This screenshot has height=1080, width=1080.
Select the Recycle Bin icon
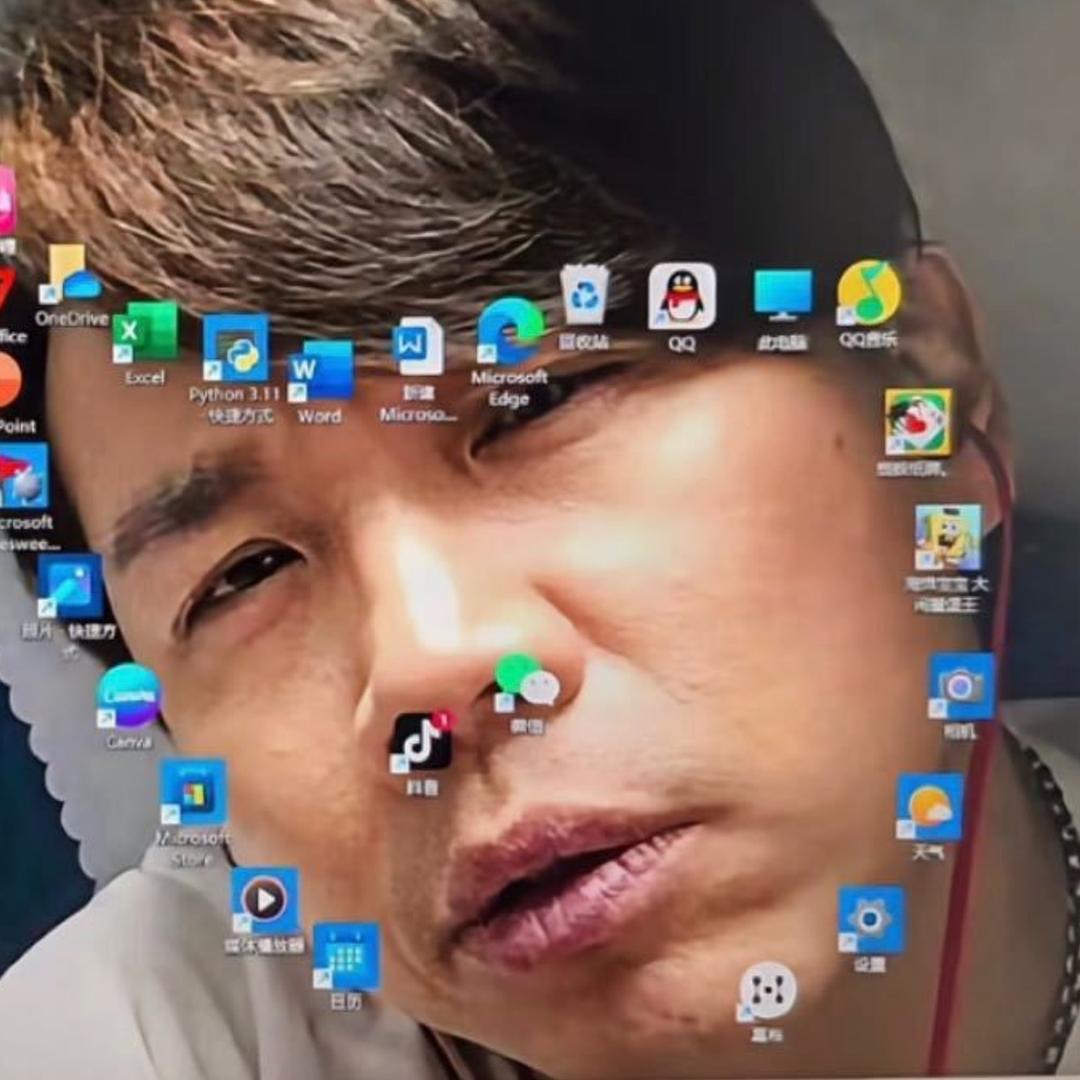(584, 295)
